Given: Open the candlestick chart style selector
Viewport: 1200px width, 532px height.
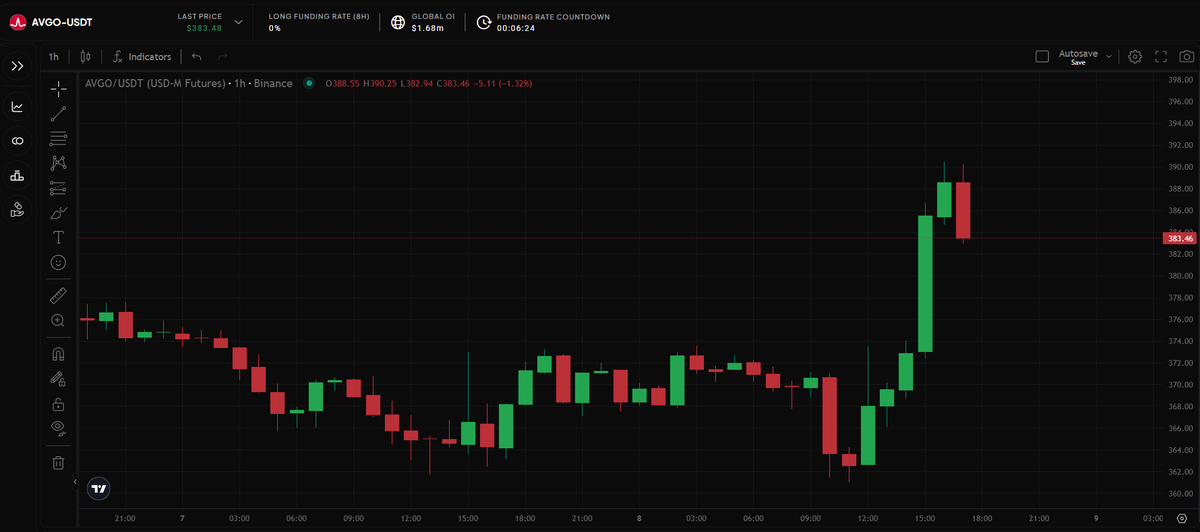Looking at the screenshot, I should pos(86,57).
